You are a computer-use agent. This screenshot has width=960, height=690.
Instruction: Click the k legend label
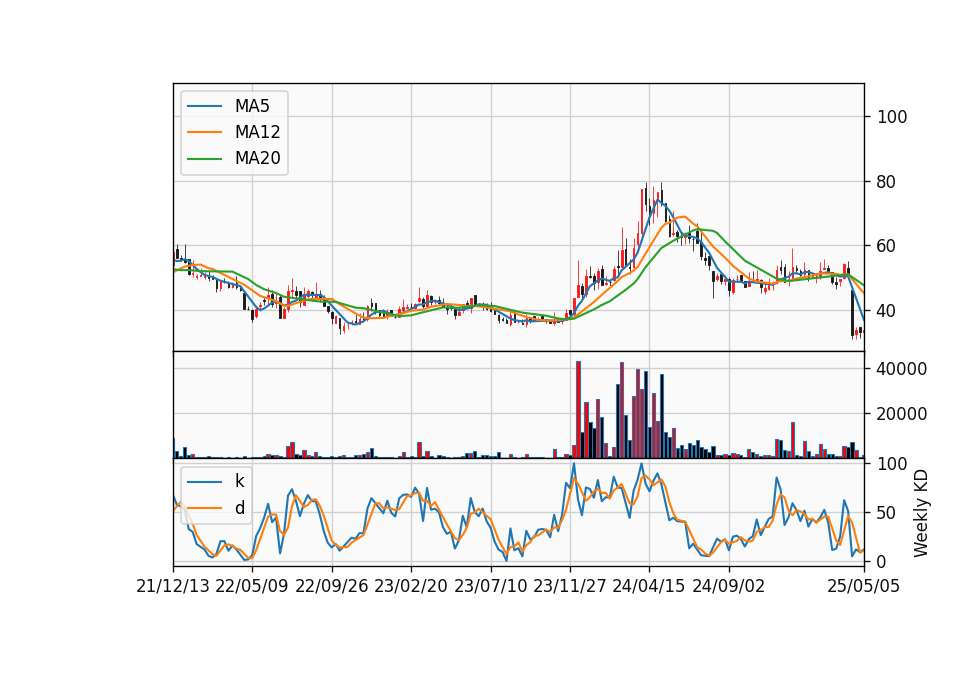click(x=240, y=481)
